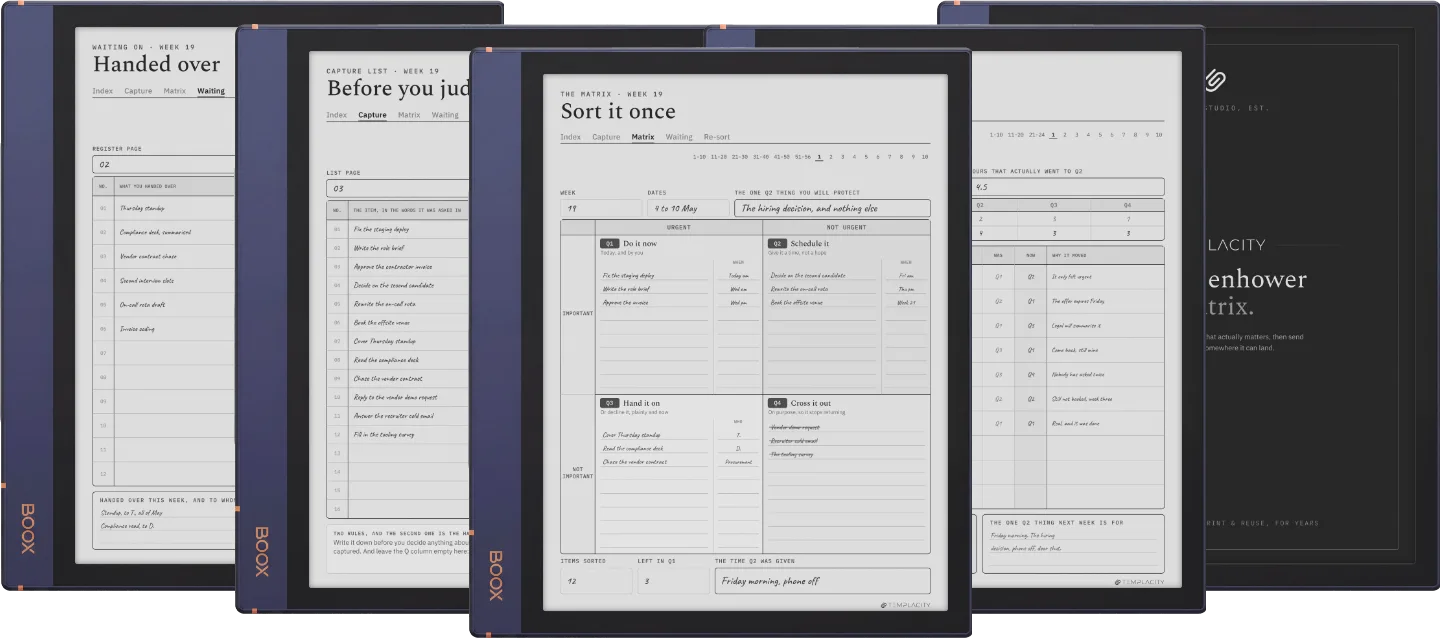Click the Q2 thing you will protect field
This screenshot has height=638, width=1440.
pyautogui.click(x=832, y=208)
